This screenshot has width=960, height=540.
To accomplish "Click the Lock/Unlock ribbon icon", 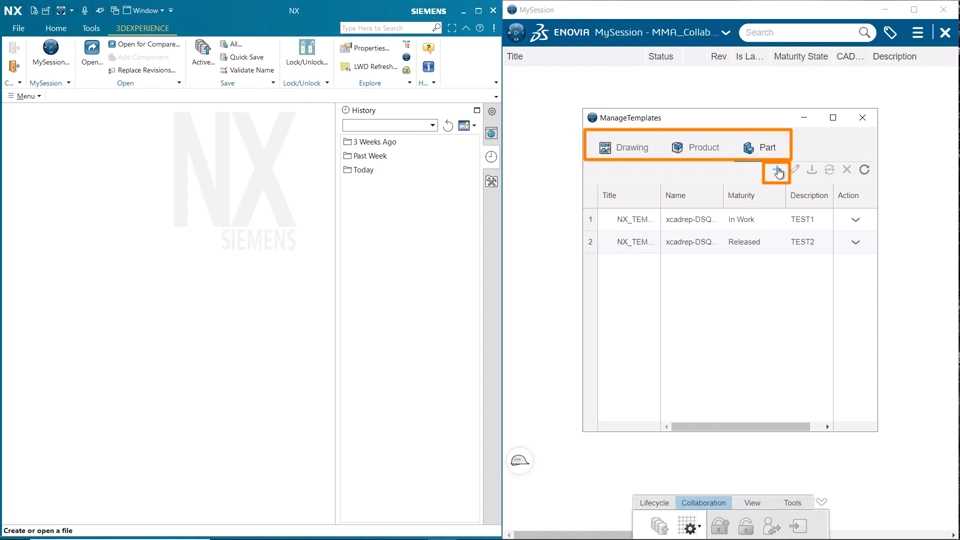I will pos(307,53).
